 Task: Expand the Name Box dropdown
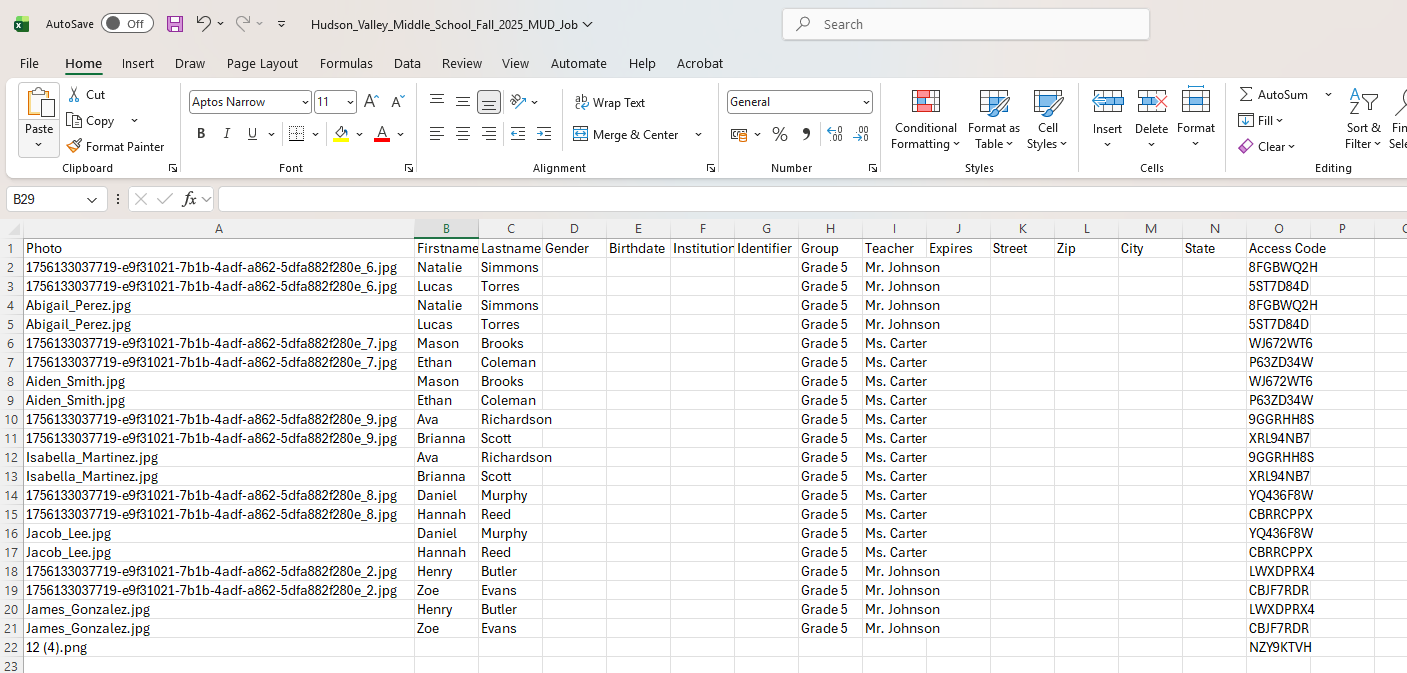(93, 199)
